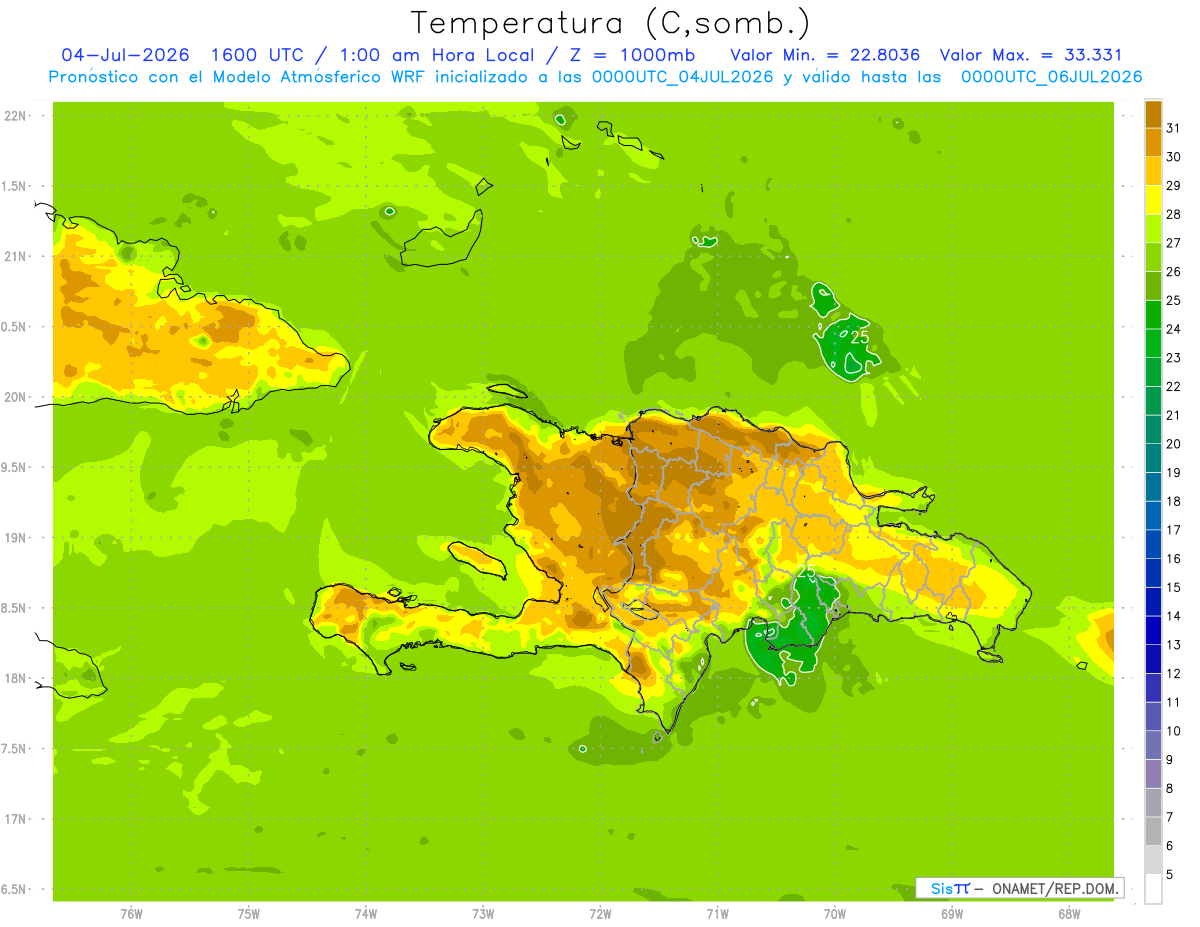Click the "22N" latitude label

[x=16, y=115]
